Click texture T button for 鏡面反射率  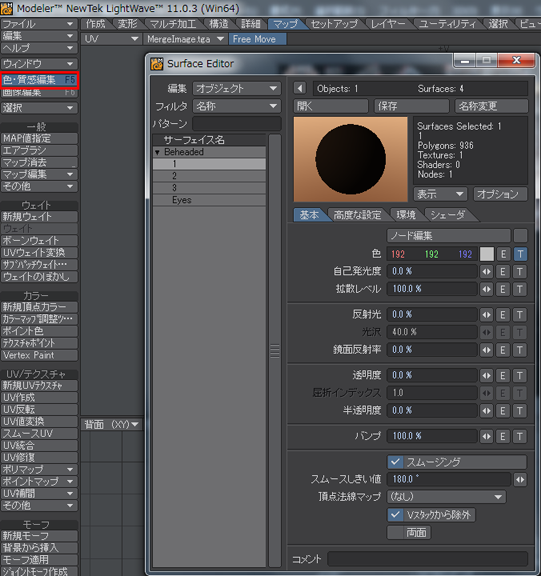(x=520, y=350)
